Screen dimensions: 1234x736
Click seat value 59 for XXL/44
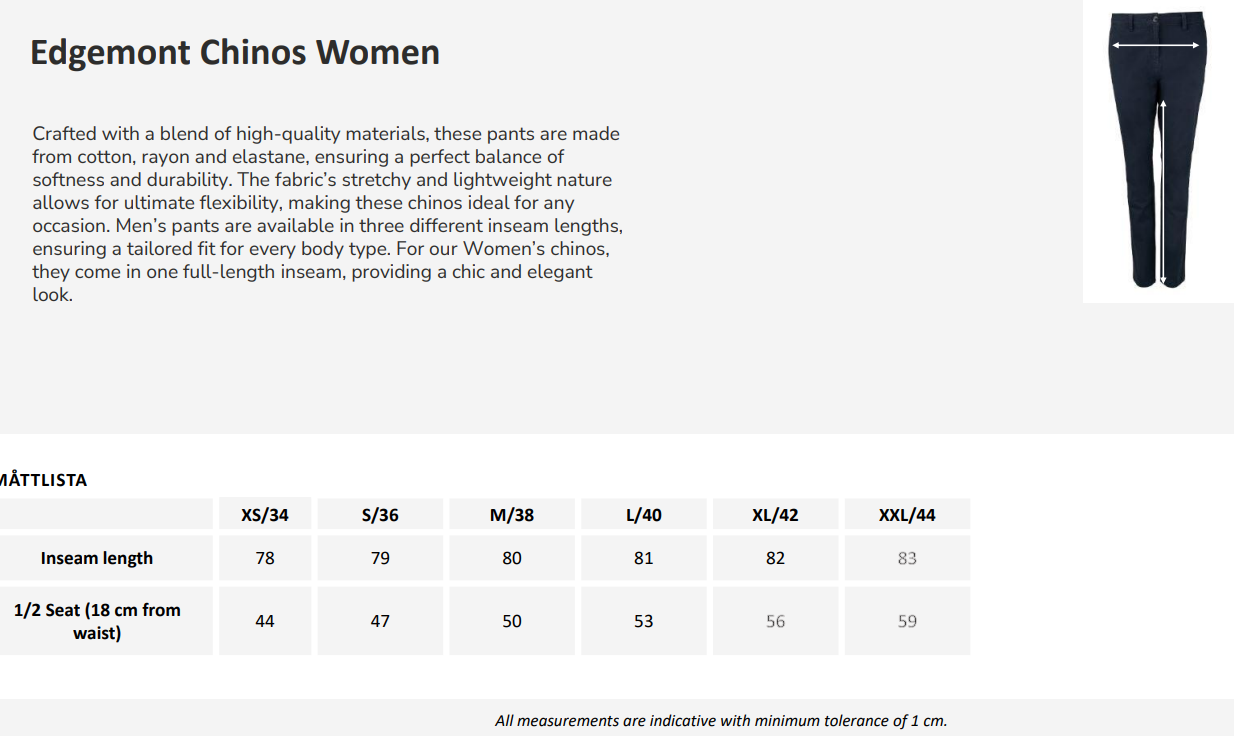tap(907, 621)
